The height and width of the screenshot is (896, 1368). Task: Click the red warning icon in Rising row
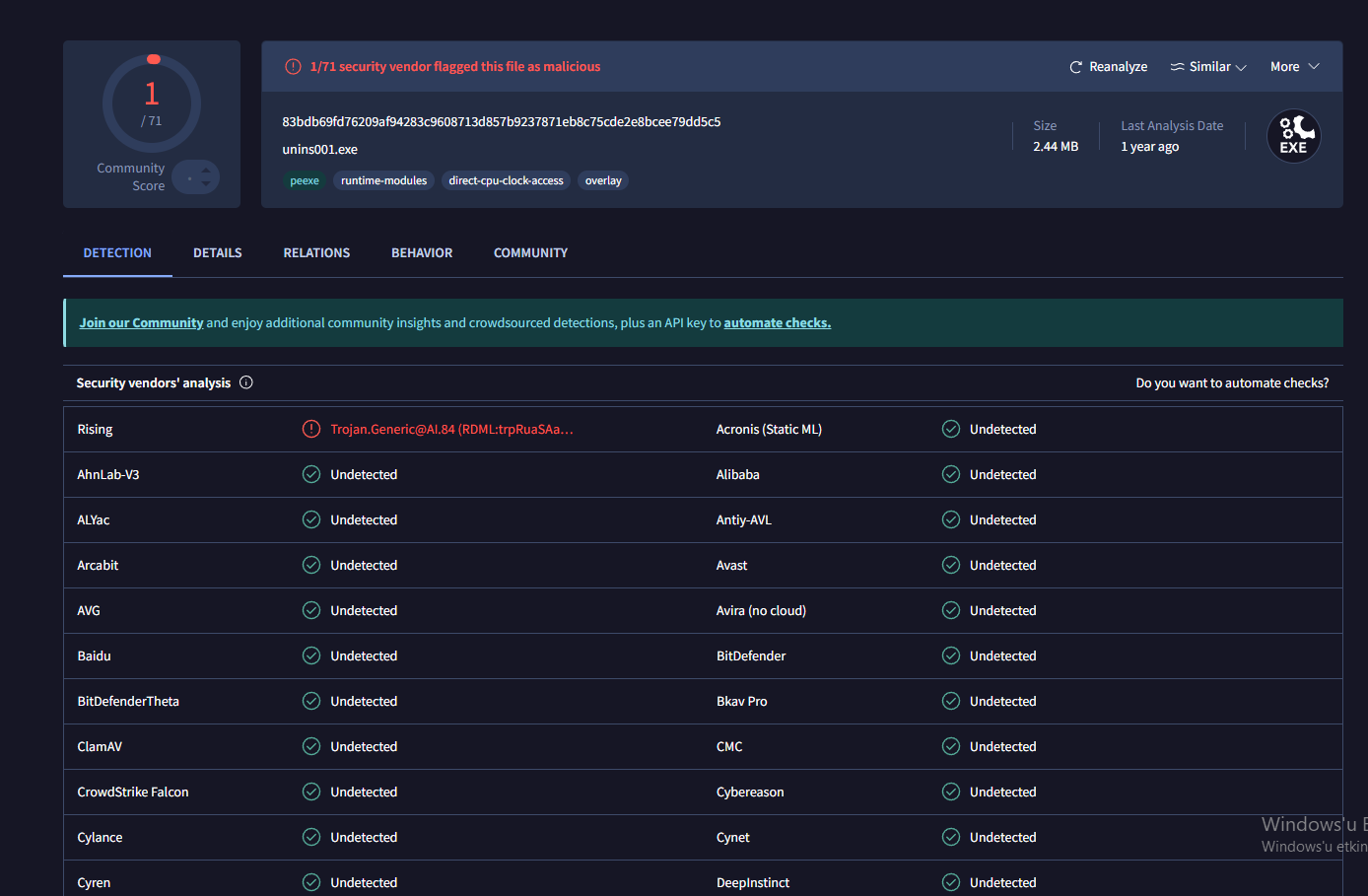tap(311, 429)
